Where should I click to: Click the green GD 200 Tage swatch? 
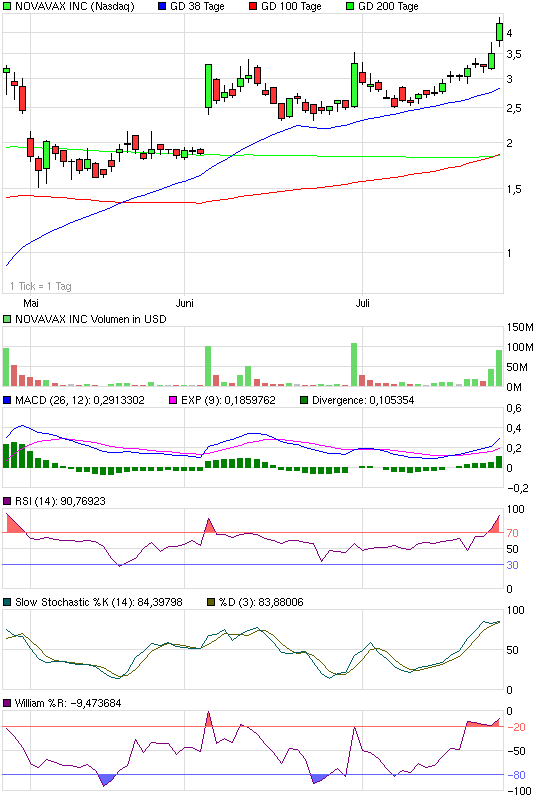[350, 7]
